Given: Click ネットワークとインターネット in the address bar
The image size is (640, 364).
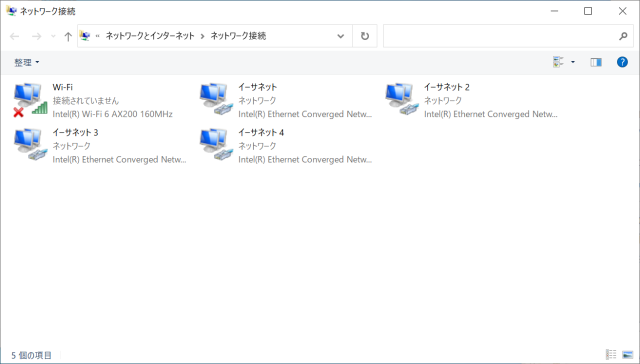Looking at the screenshot, I should tap(150, 36).
